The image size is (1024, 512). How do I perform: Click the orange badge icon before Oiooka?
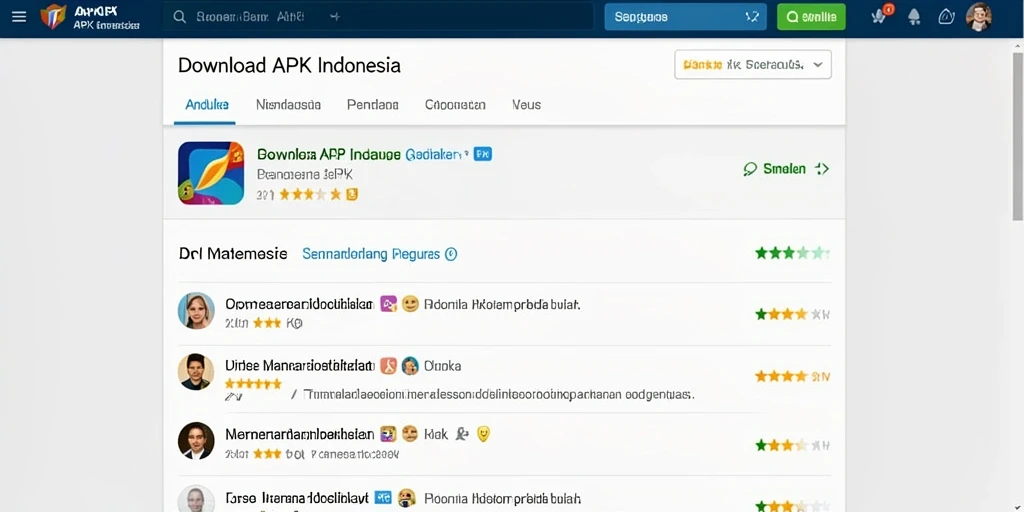[388, 366]
